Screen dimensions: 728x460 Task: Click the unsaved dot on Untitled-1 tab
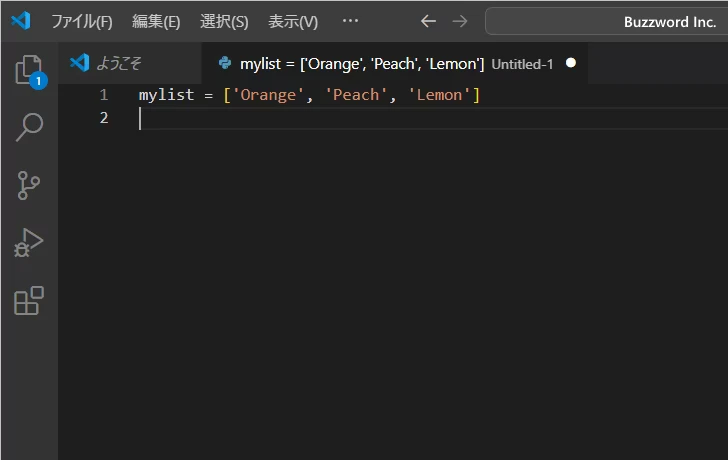pos(571,64)
